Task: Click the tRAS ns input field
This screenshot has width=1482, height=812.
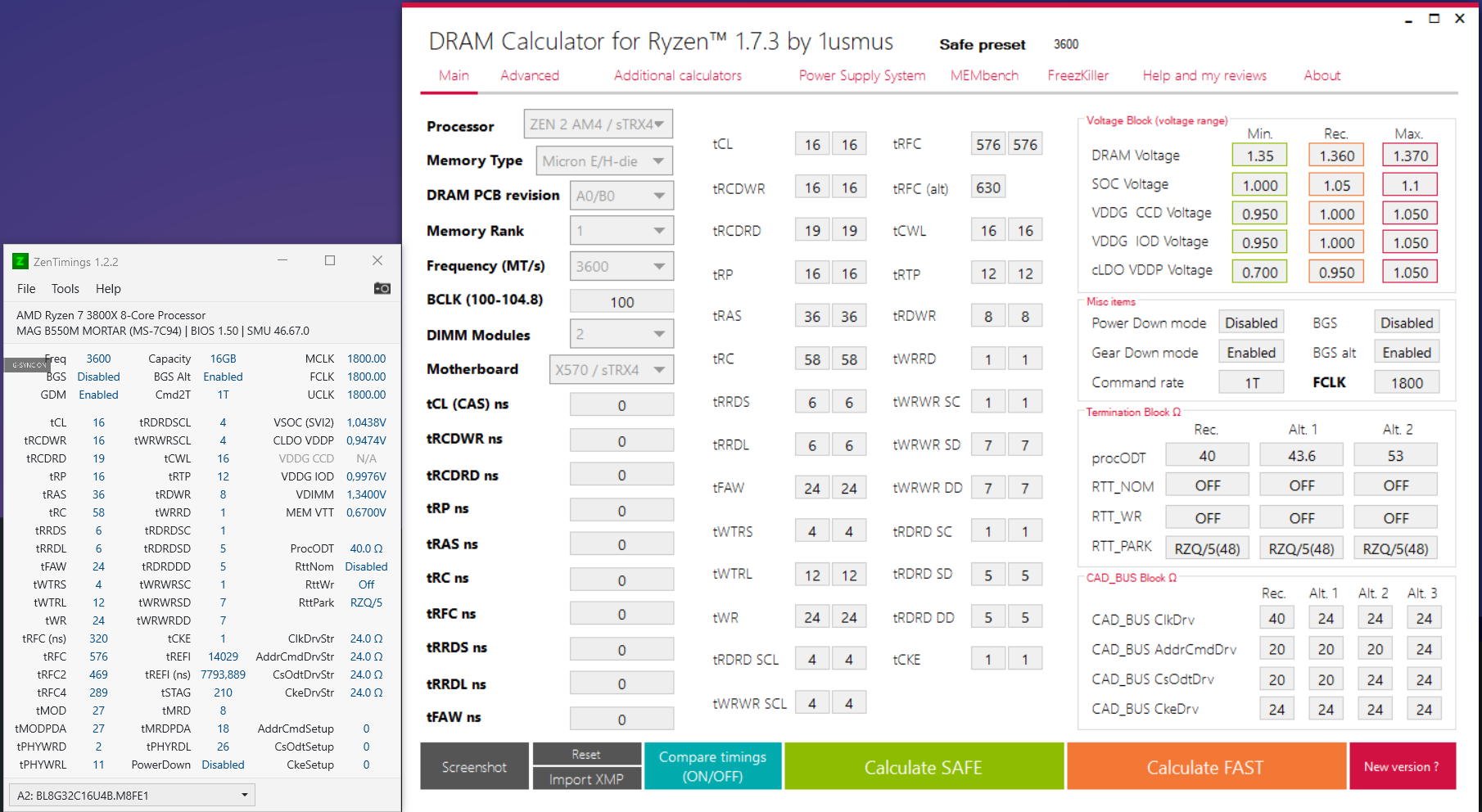Action: click(x=621, y=544)
